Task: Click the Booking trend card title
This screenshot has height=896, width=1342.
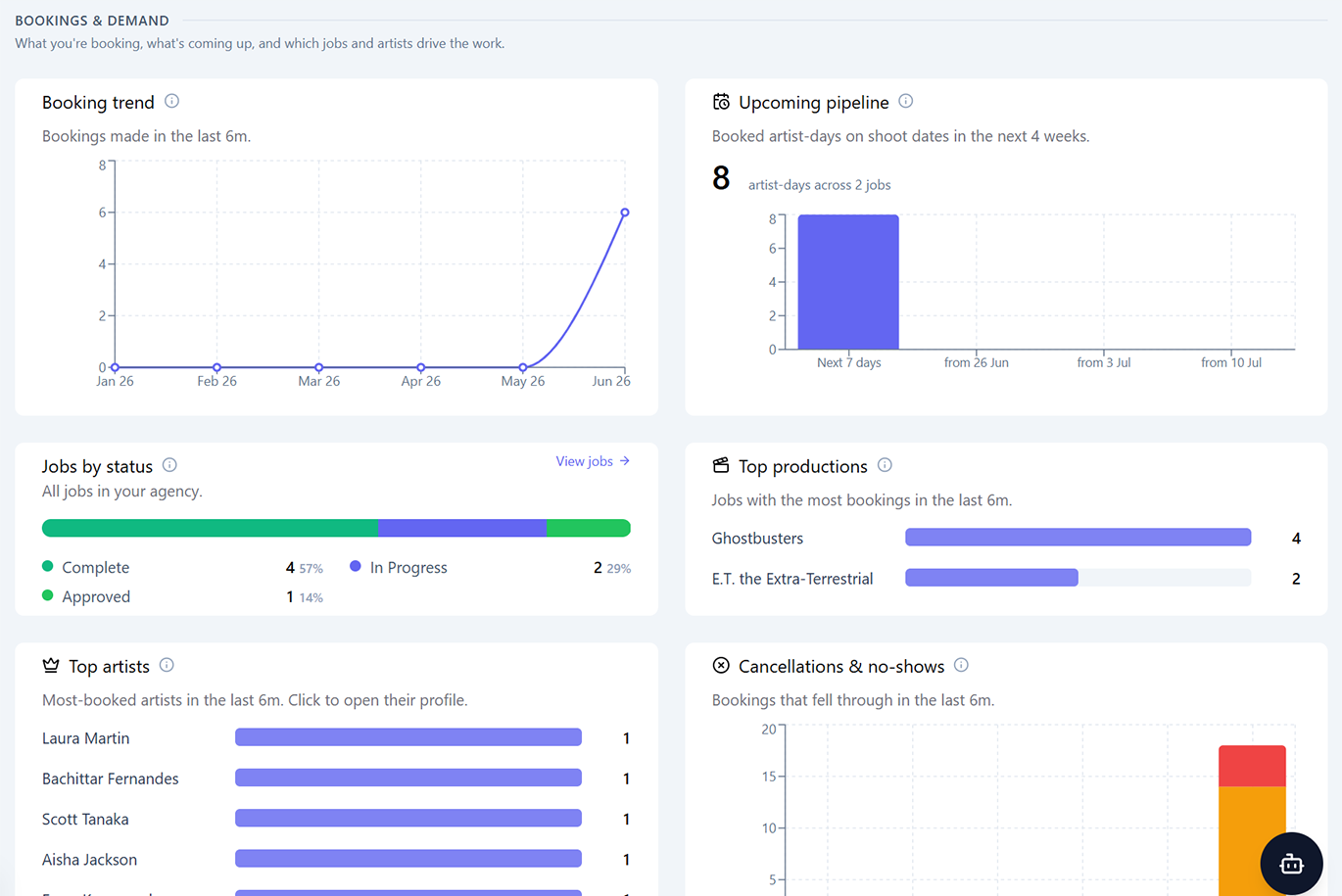Action: click(x=98, y=103)
